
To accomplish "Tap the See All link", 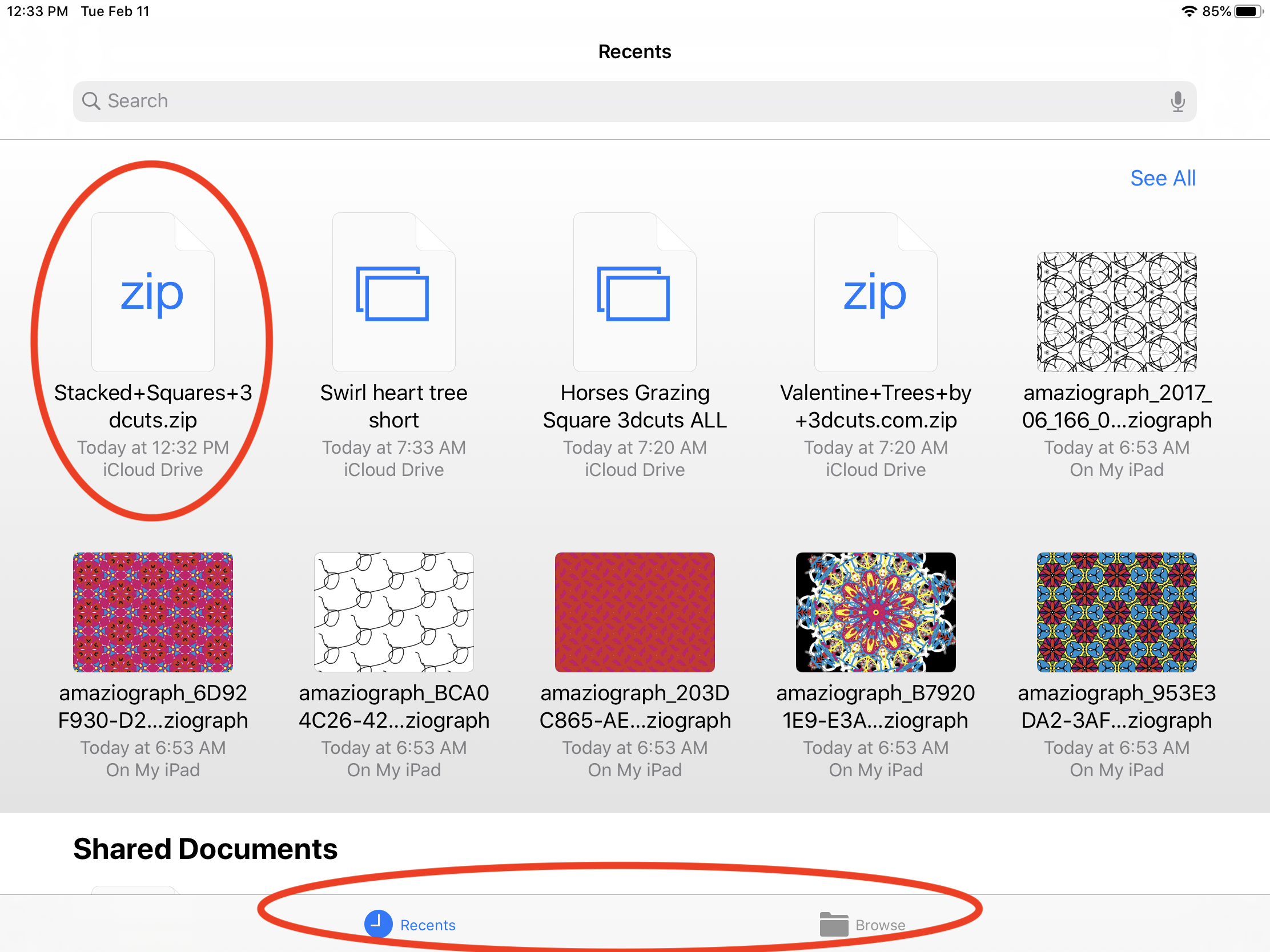I will pyautogui.click(x=1162, y=179).
